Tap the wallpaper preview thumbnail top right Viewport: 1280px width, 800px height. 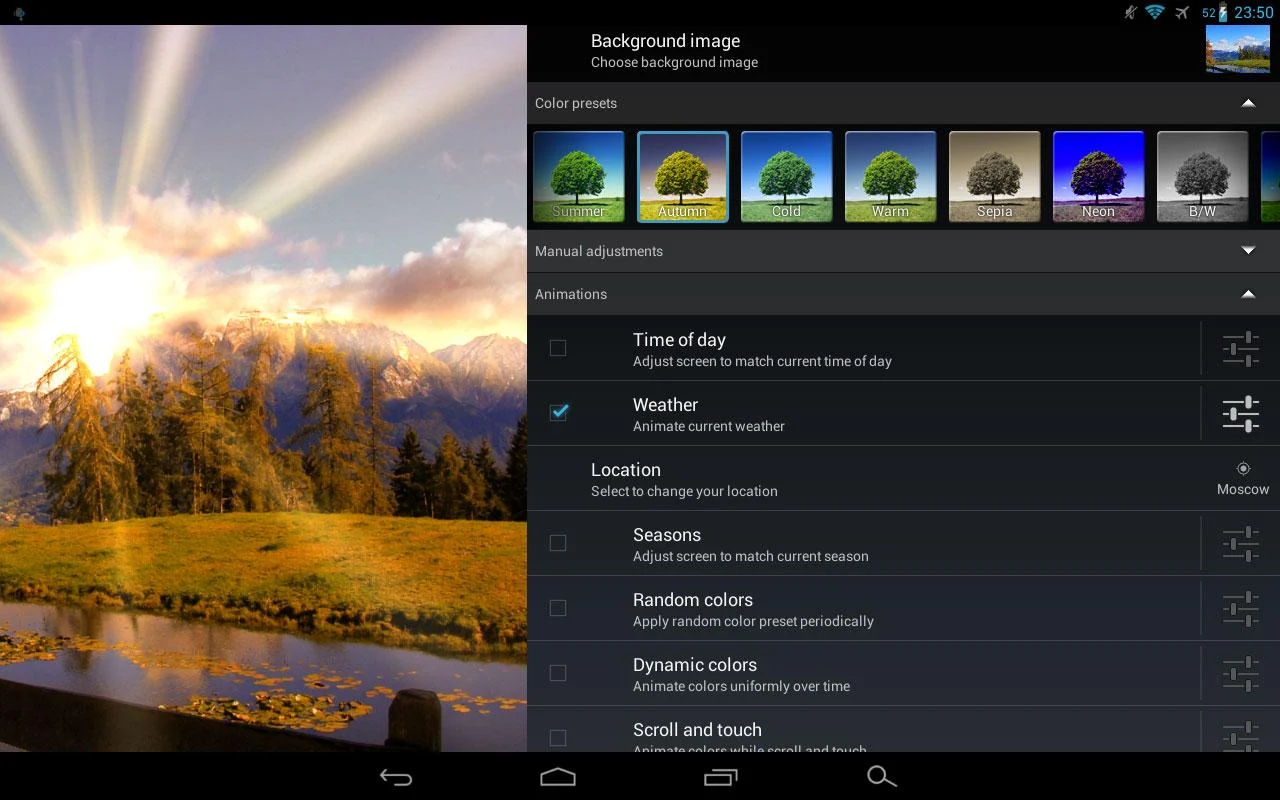click(x=1237, y=48)
